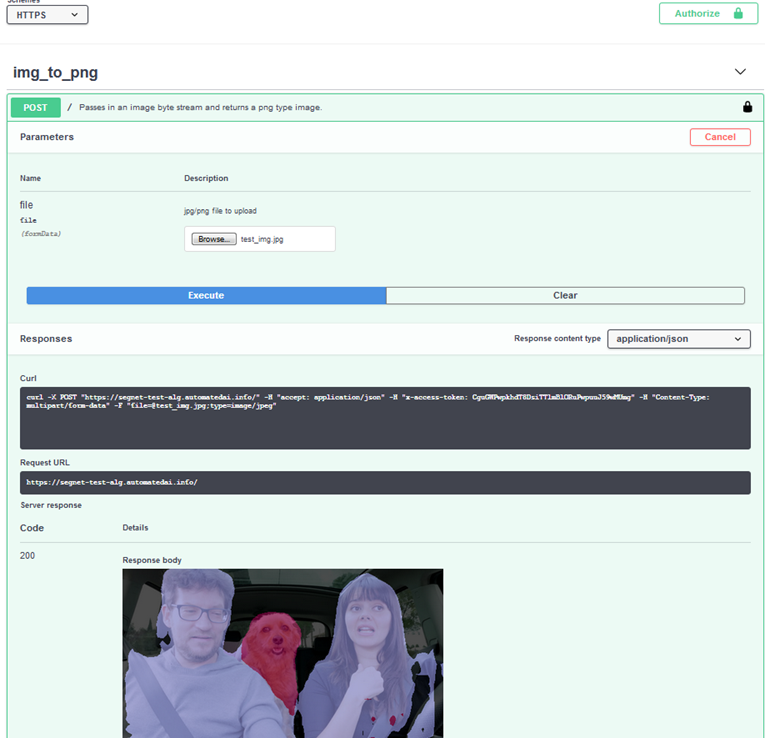Clear the response results
The width and height of the screenshot is (765, 738).
pos(565,296)
